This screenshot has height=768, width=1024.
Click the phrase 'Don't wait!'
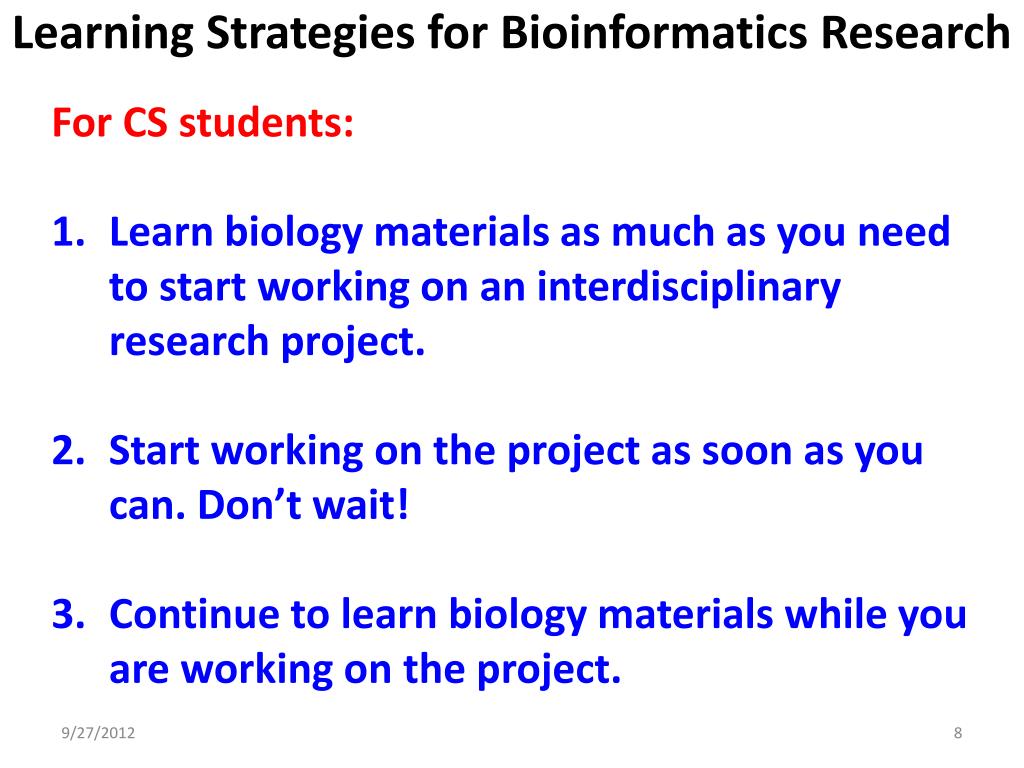pyautogui.click(x=303, y=505)
